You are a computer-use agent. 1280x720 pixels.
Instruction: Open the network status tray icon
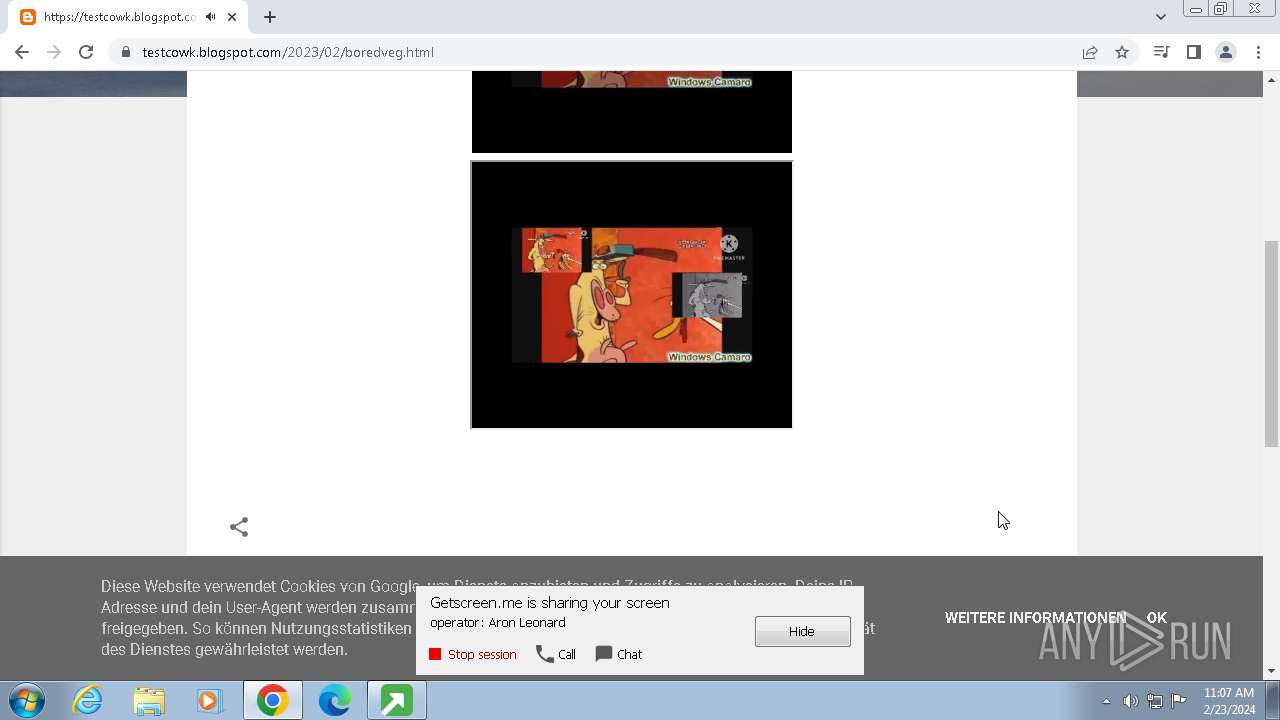point(1155,701)
